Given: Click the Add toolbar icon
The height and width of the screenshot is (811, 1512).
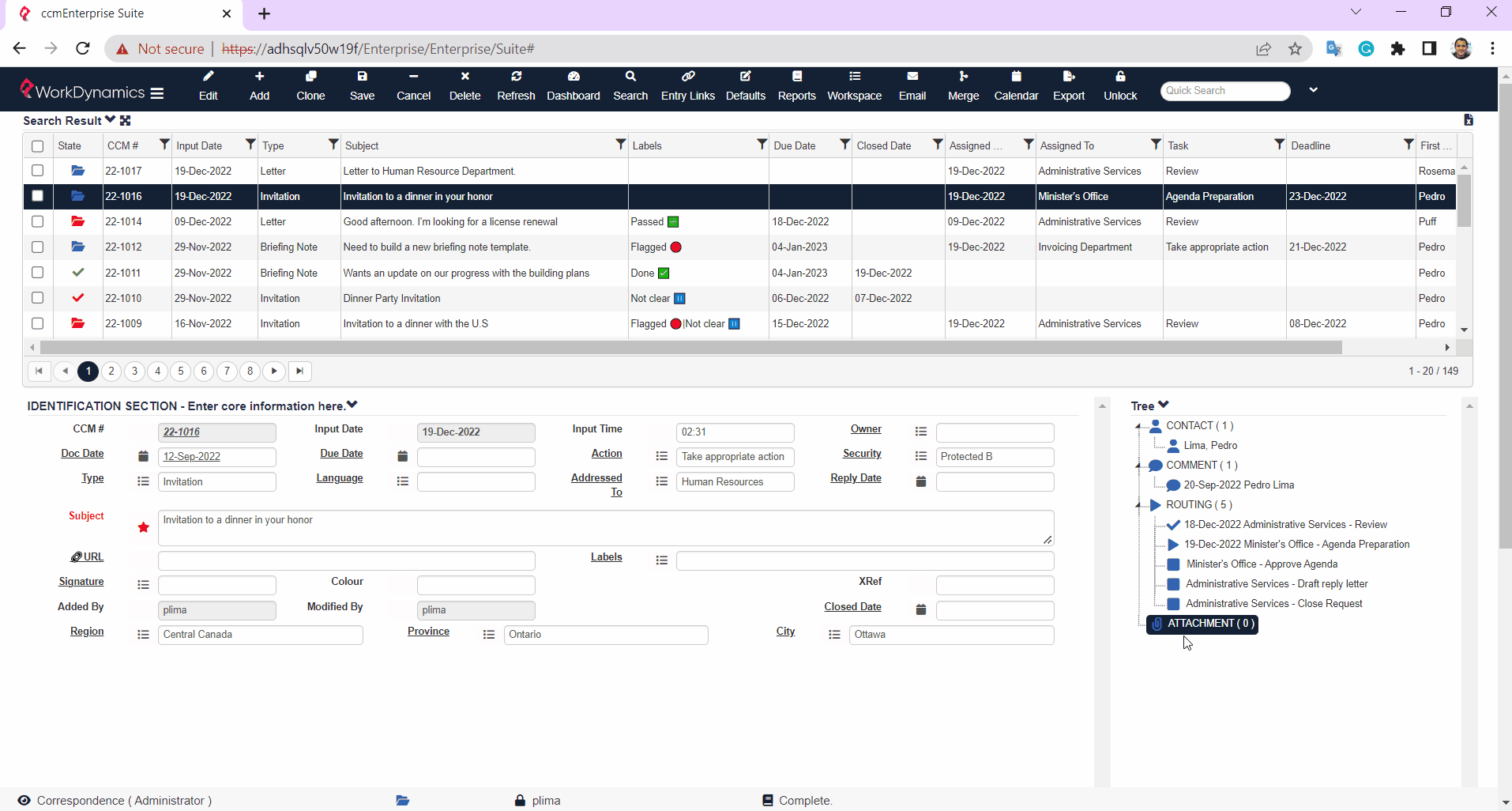Looking at the screenshot, I should 259,86.
